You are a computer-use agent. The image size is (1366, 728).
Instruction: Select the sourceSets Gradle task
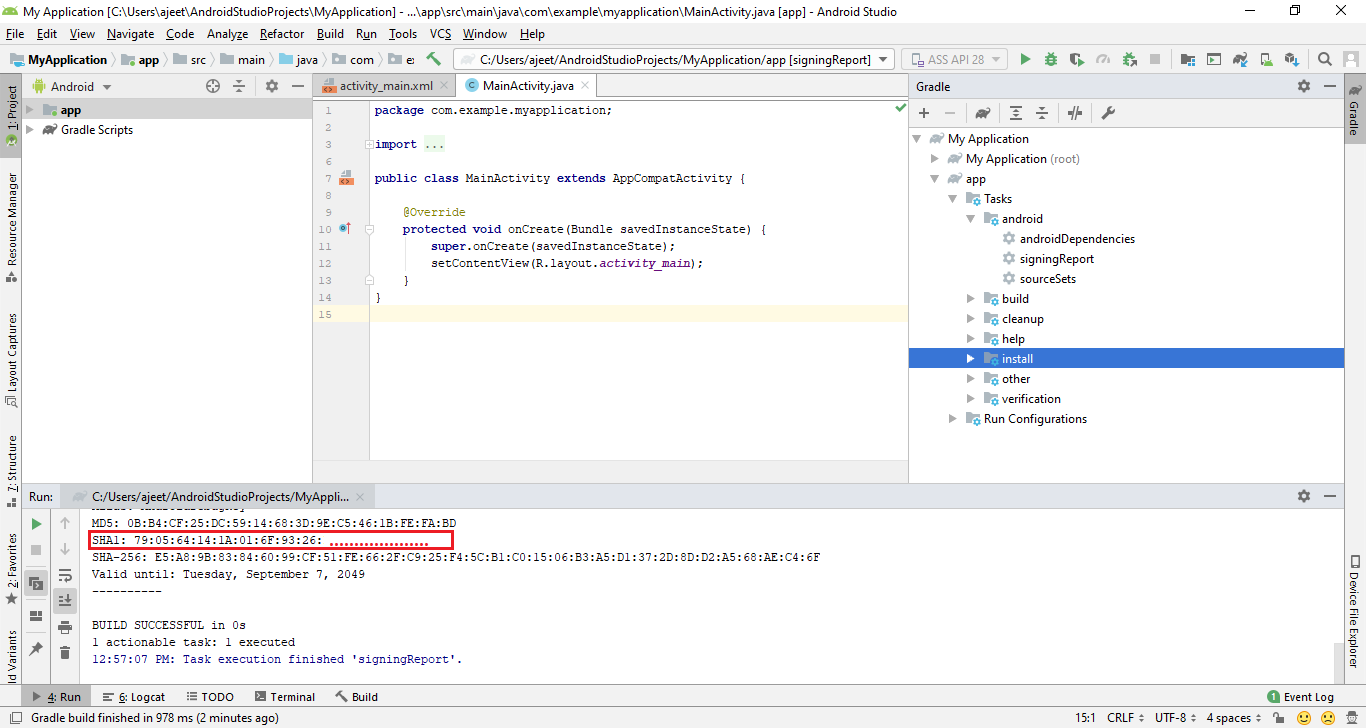point(1048,279)
